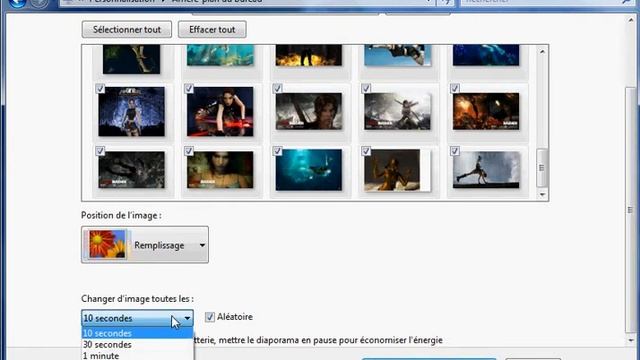Toggle the Aléatoire checkbox
This screenshot has width=640, height=360.
[209, 317]
